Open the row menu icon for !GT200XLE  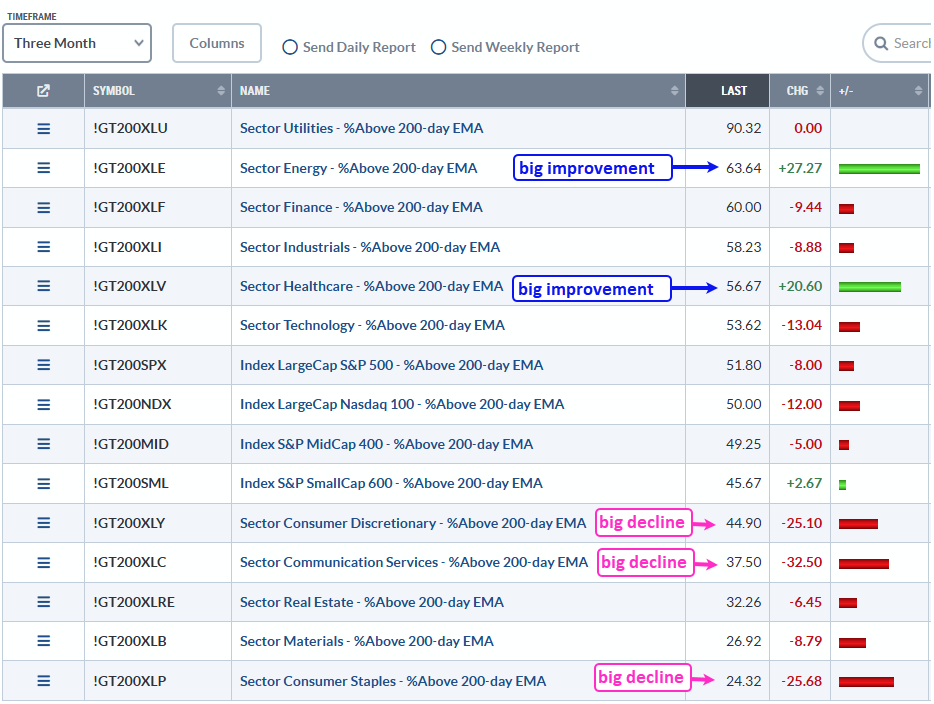(x=43, y=168)
